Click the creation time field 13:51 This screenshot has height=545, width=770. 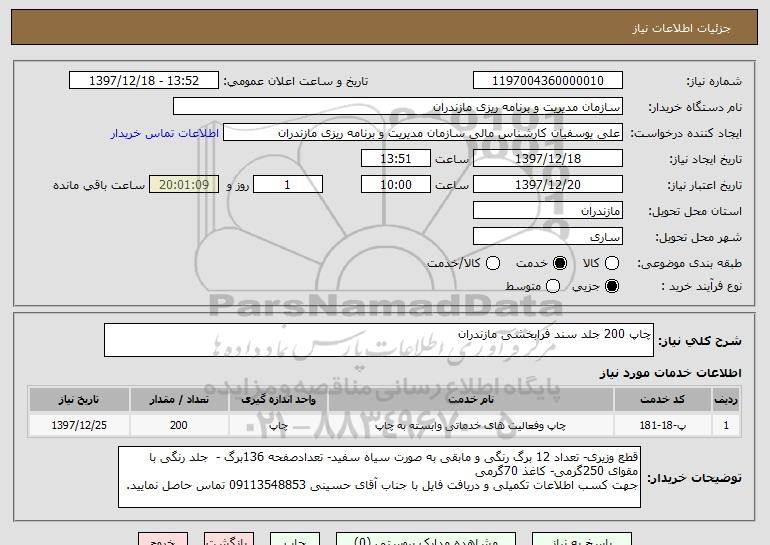[396, 159]
